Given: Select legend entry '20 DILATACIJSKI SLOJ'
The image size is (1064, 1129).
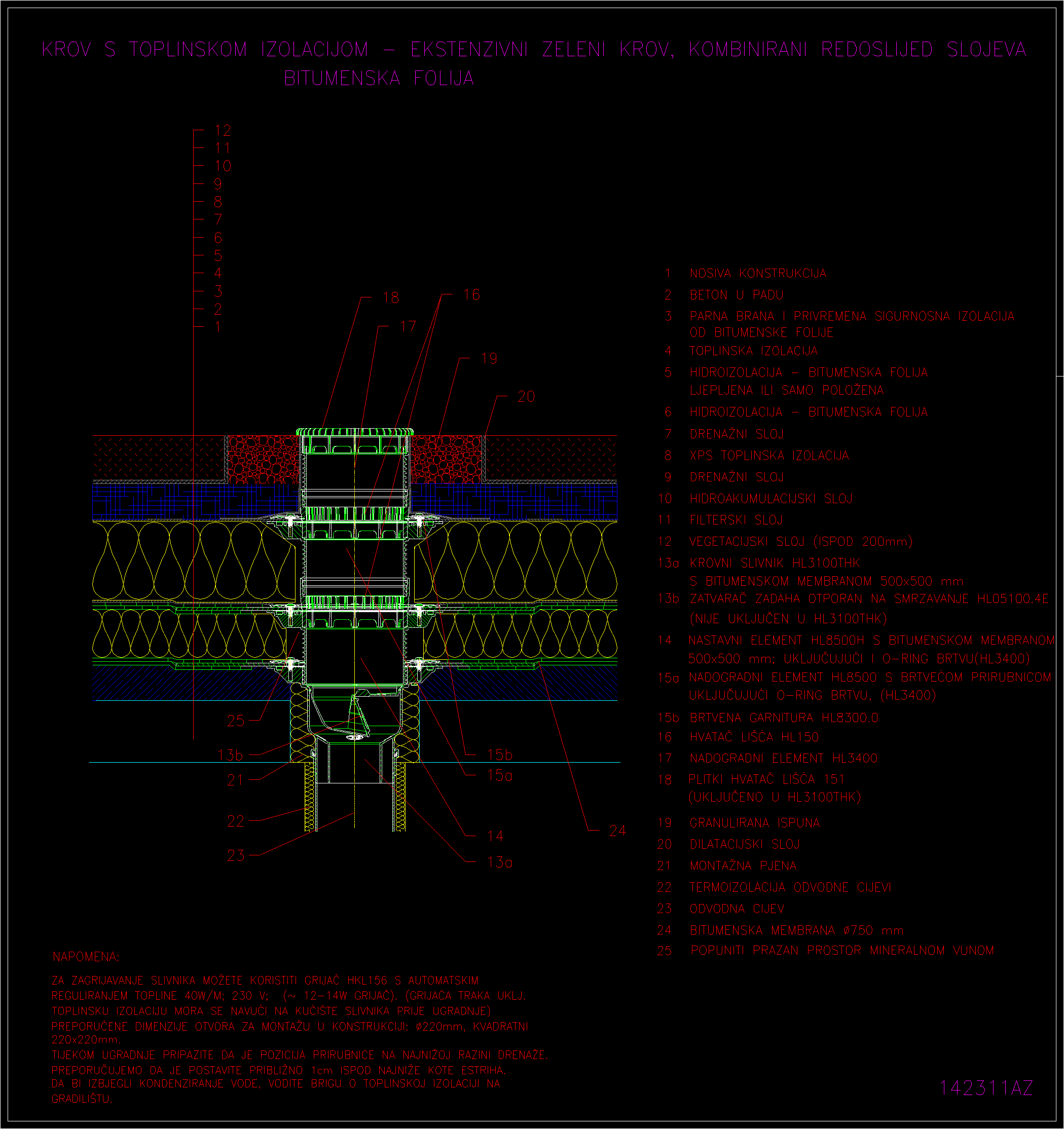Looking at the screenshot, I should click(729, 845).
